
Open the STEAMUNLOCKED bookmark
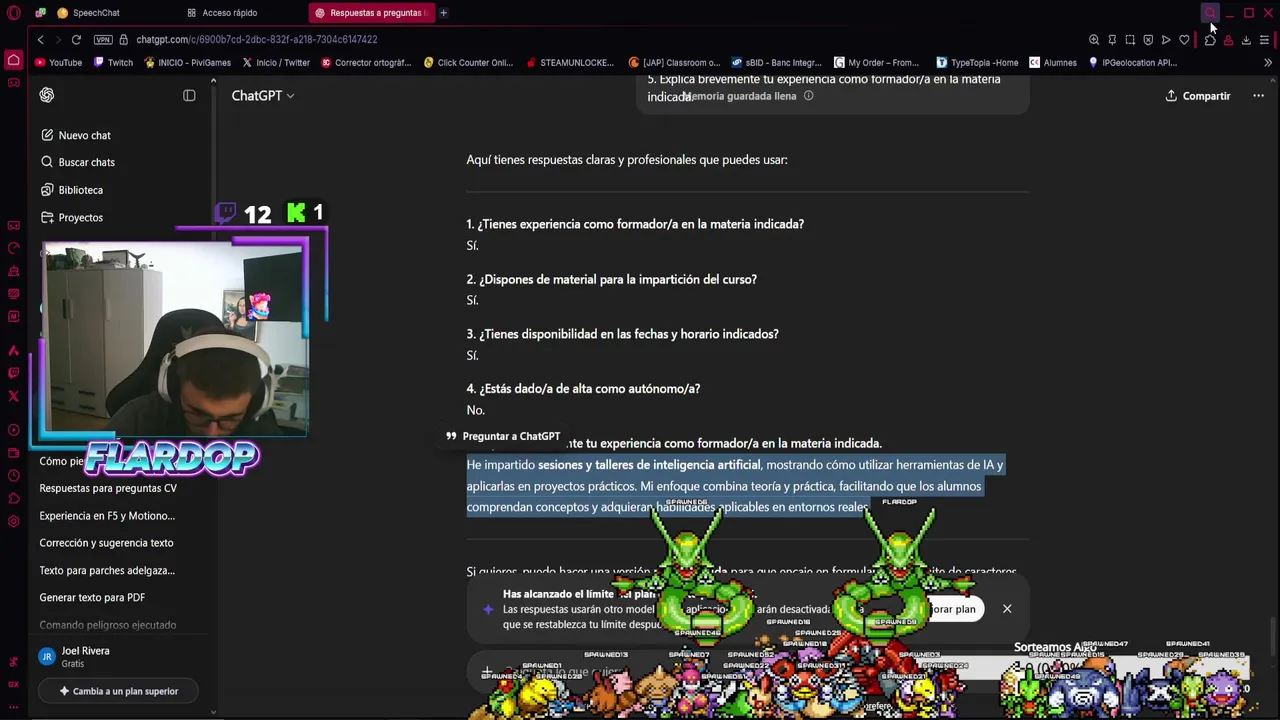pos(570,62)
